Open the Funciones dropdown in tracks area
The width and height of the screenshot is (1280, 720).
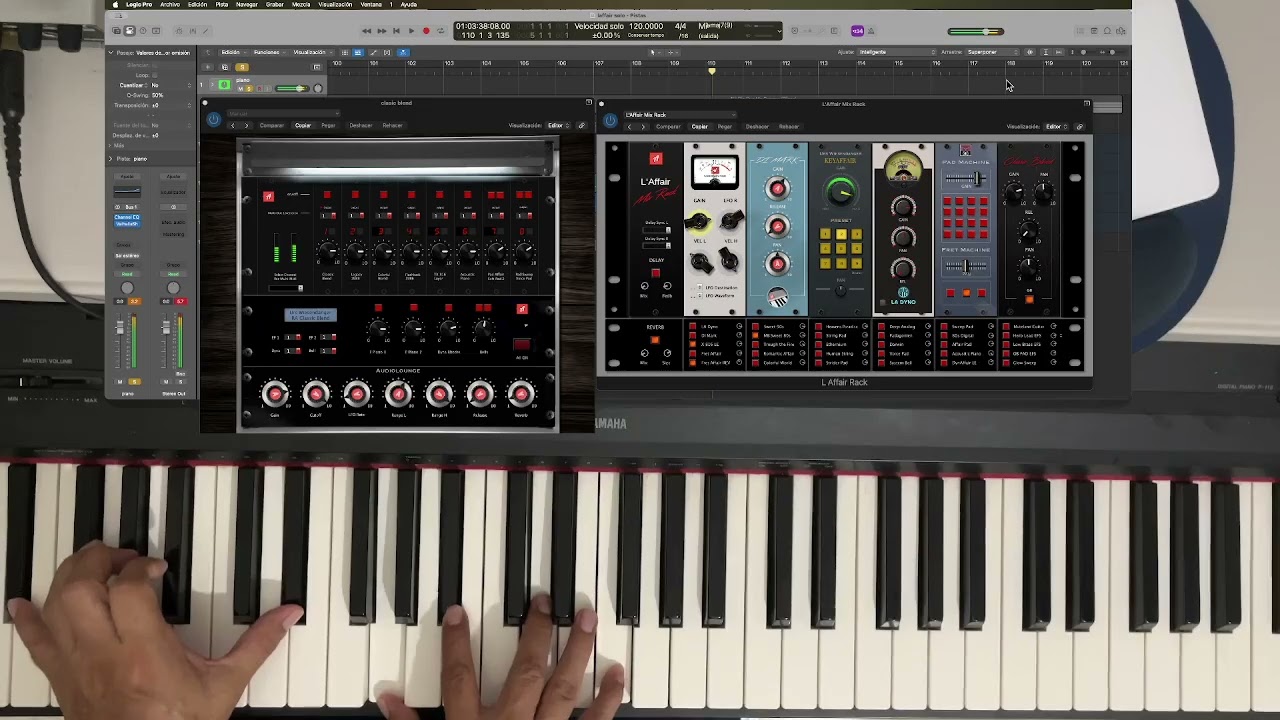269,52
